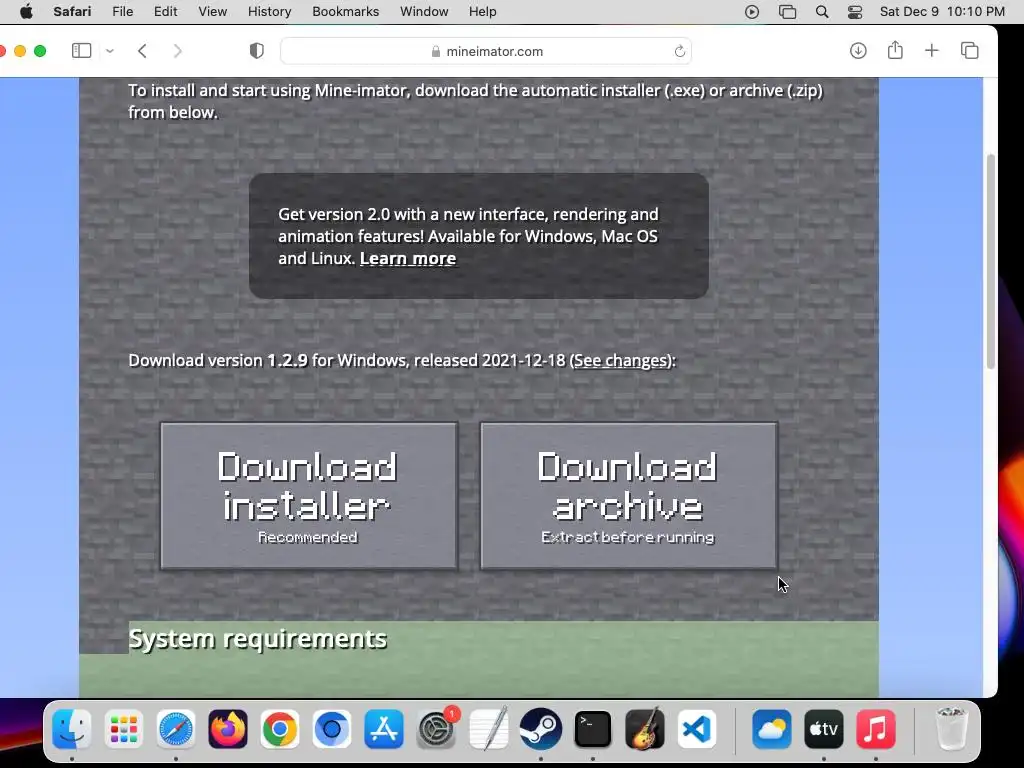The image size is (1024, 768).
Task: Expand the sidebar dropdown chevron
Action: coord(110,51)
